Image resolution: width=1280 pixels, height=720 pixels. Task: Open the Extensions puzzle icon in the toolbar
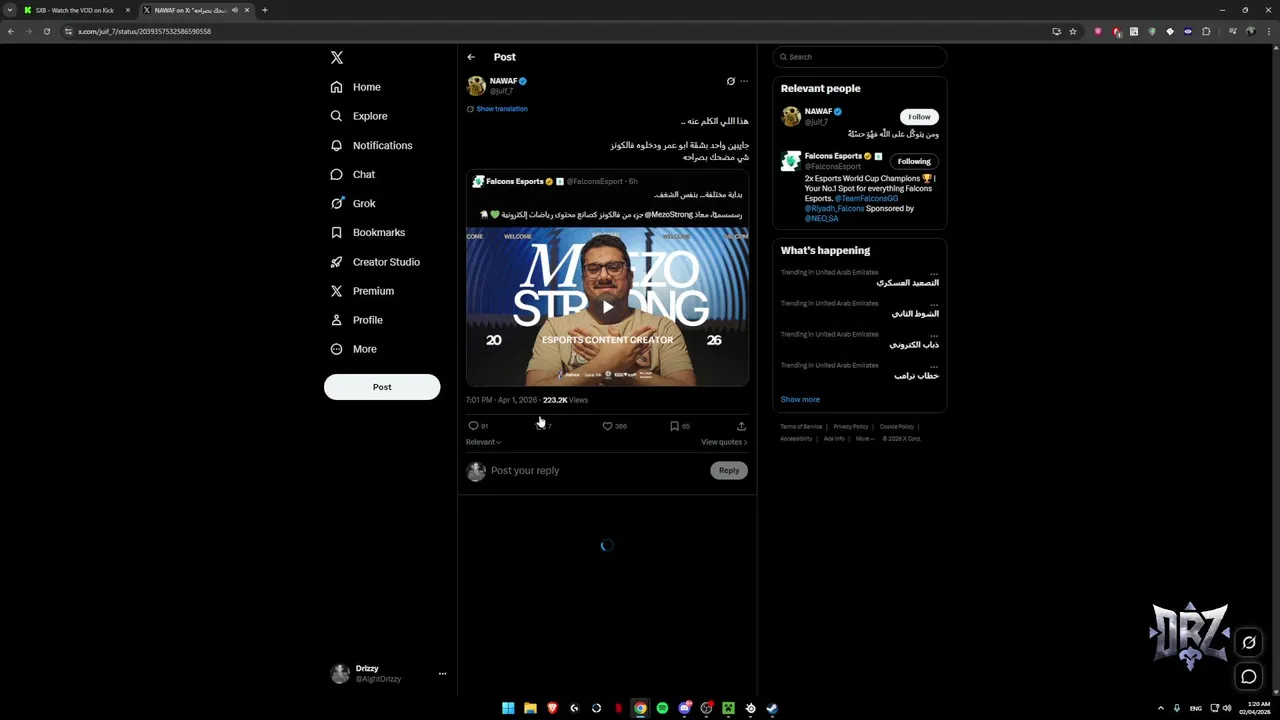pyautogui.click(x=1206, y=31)
